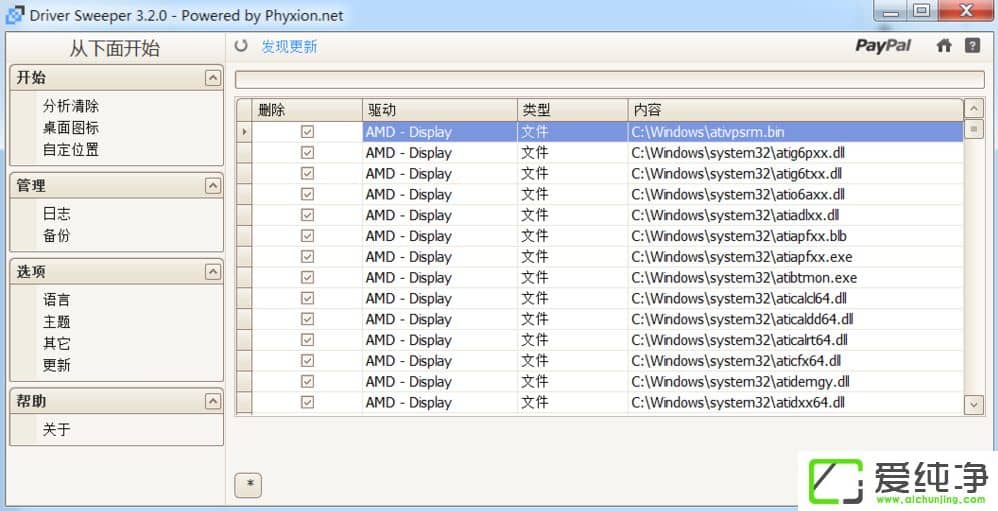This screenshot has height=511, width=998.
Task: Uncheck the atiadlxx.dll row checkbox
Action: [307, 215]
